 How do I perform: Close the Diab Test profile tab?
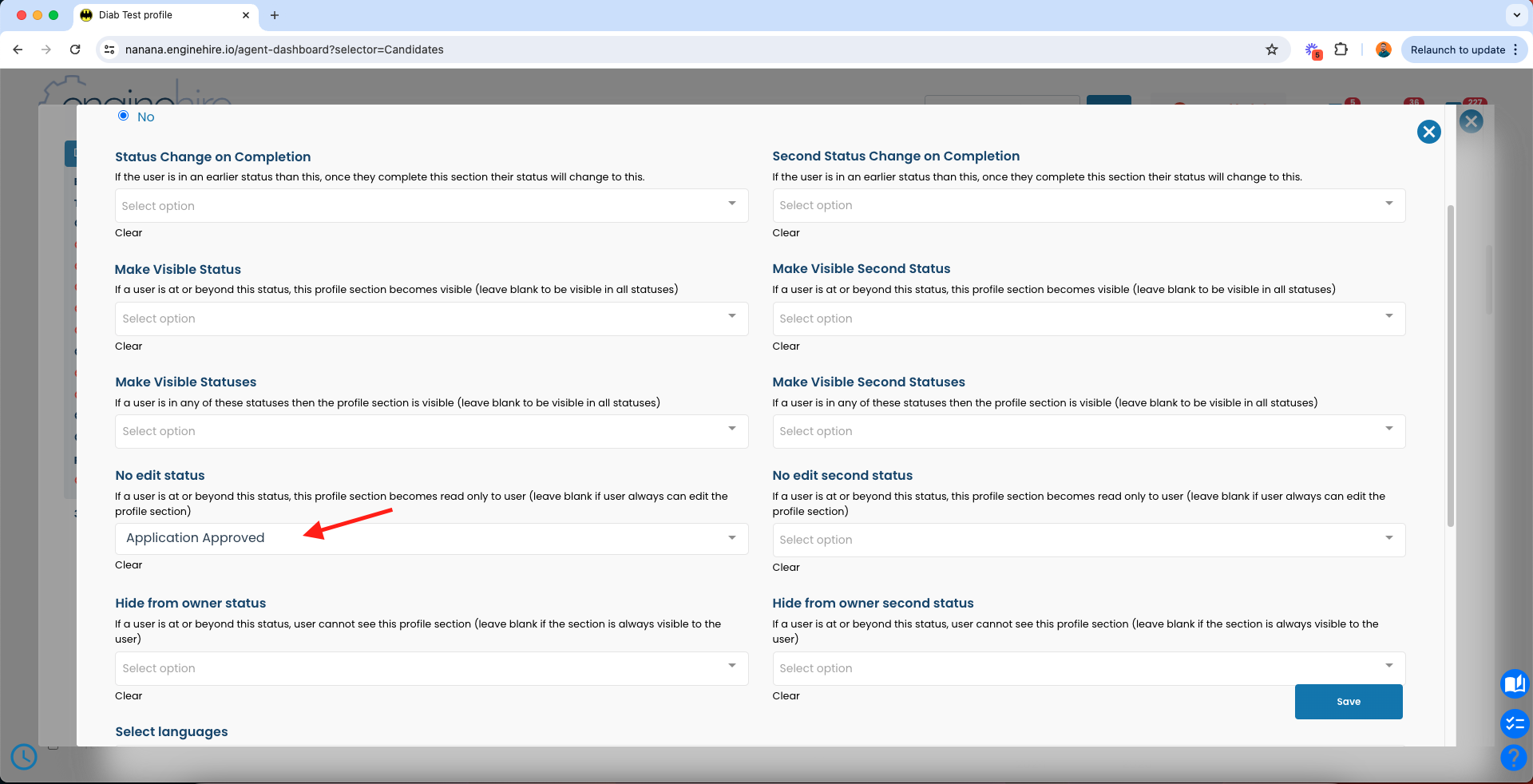click(x=246, y=15)
